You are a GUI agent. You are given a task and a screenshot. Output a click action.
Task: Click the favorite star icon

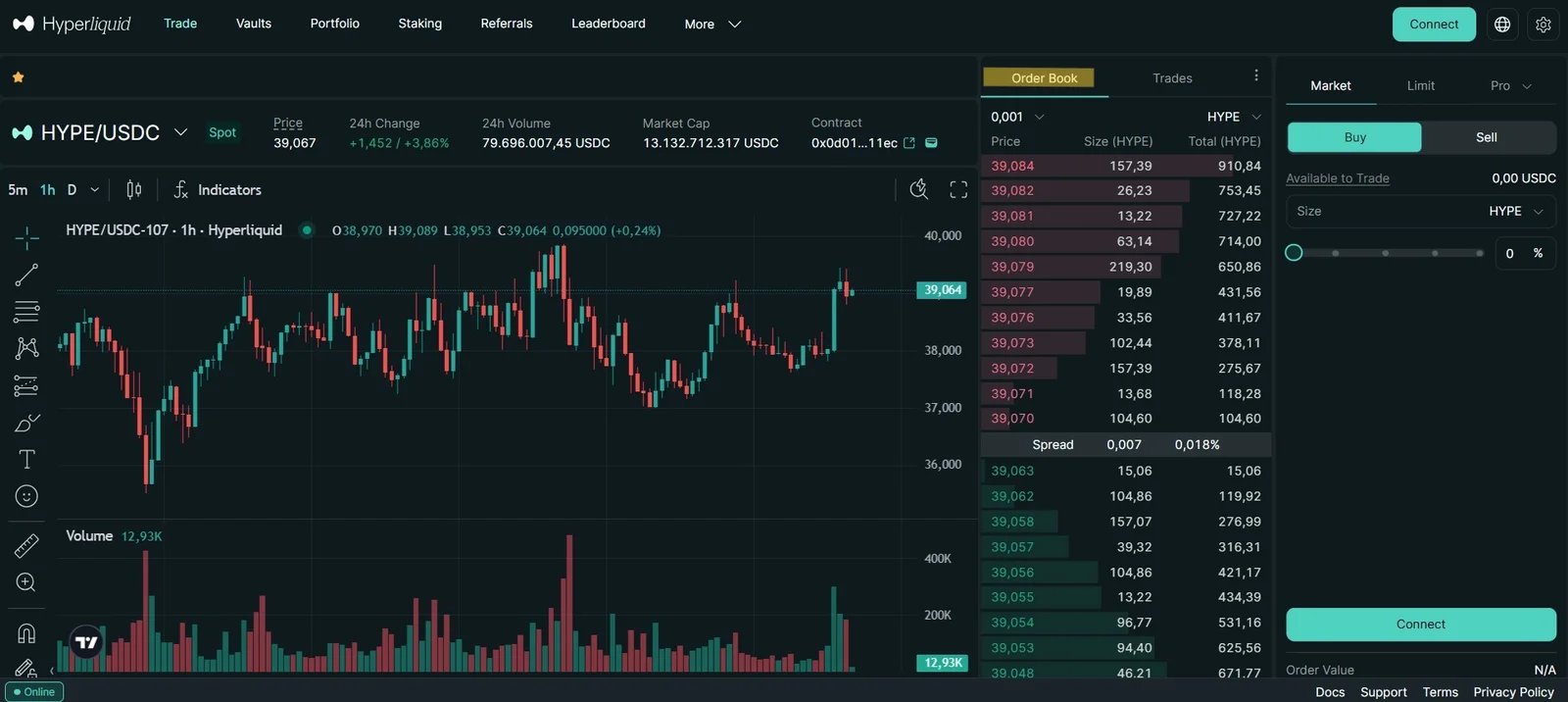pyautogui.click(x=18, y=76)
